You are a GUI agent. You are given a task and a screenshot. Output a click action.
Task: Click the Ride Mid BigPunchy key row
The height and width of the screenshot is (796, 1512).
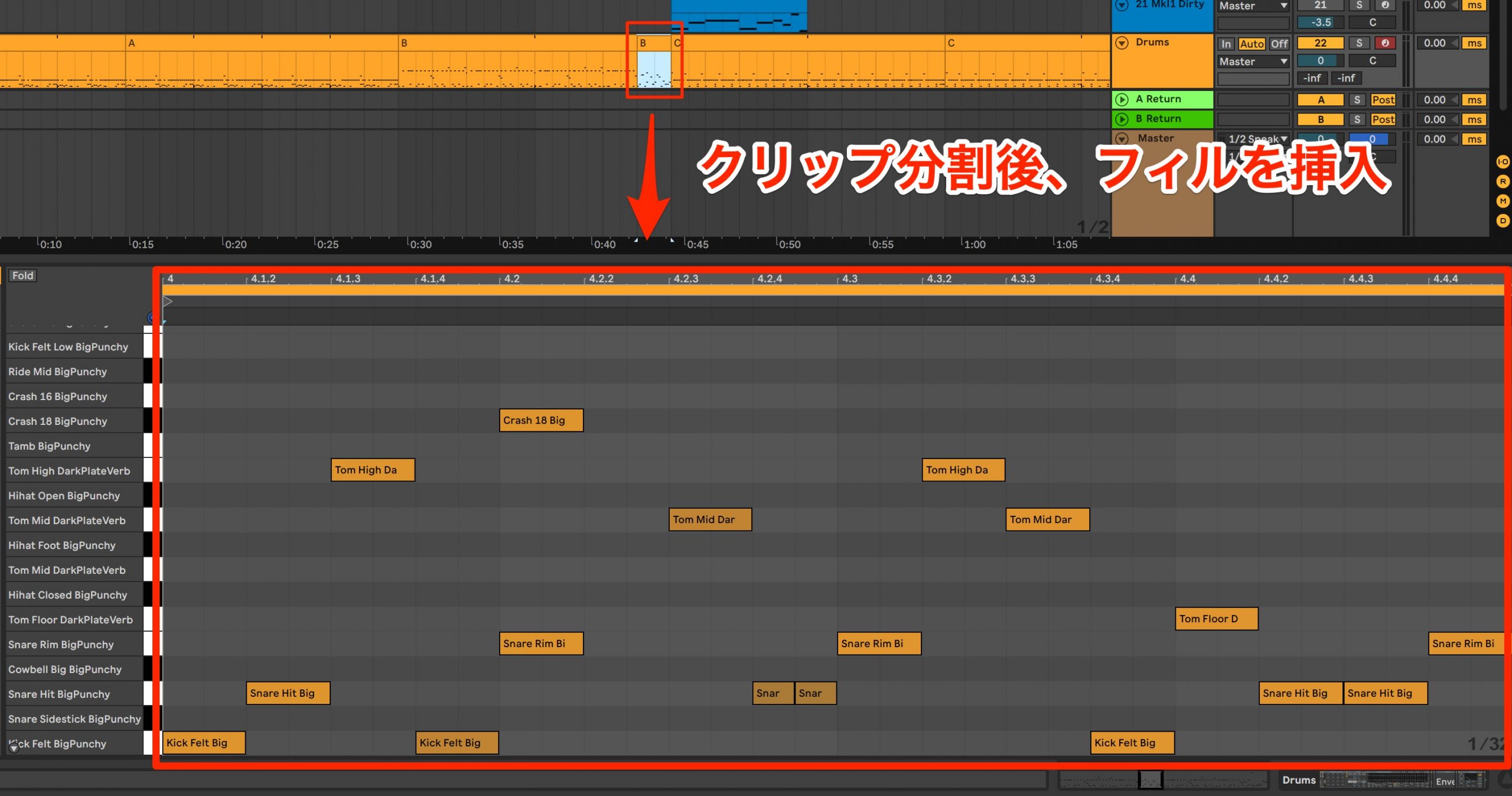[x=75, y=372]
